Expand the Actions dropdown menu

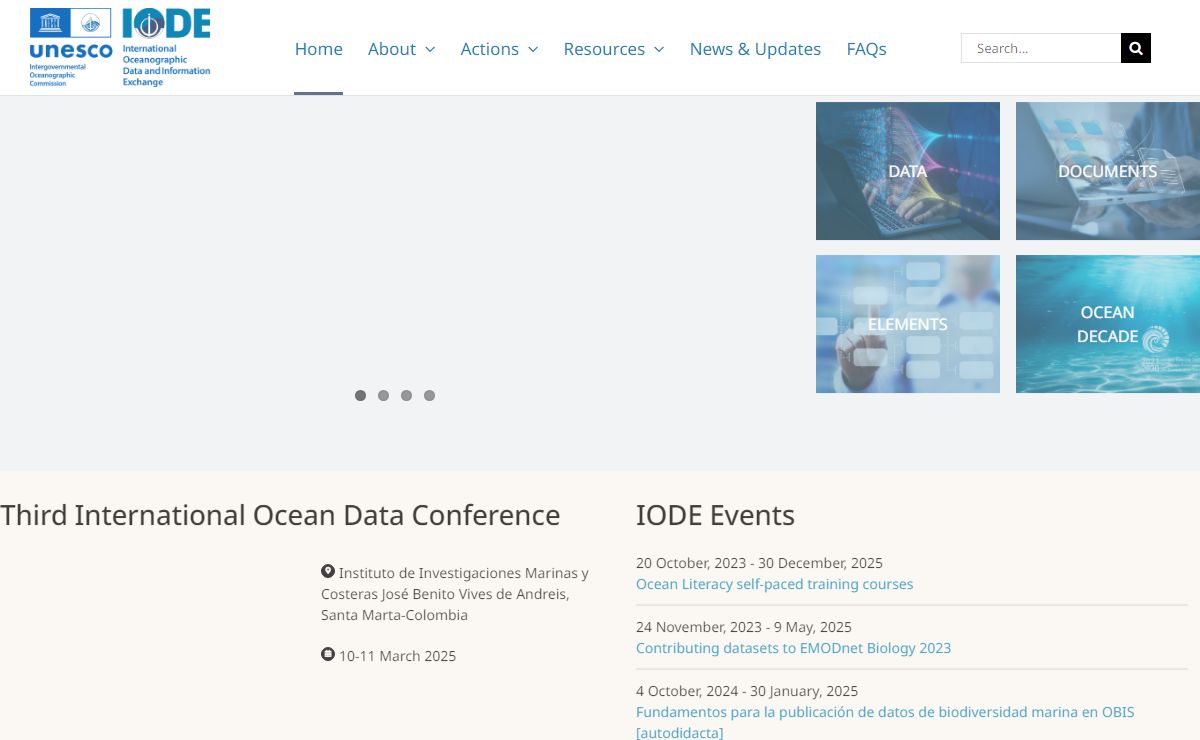(x=499, y=49)
